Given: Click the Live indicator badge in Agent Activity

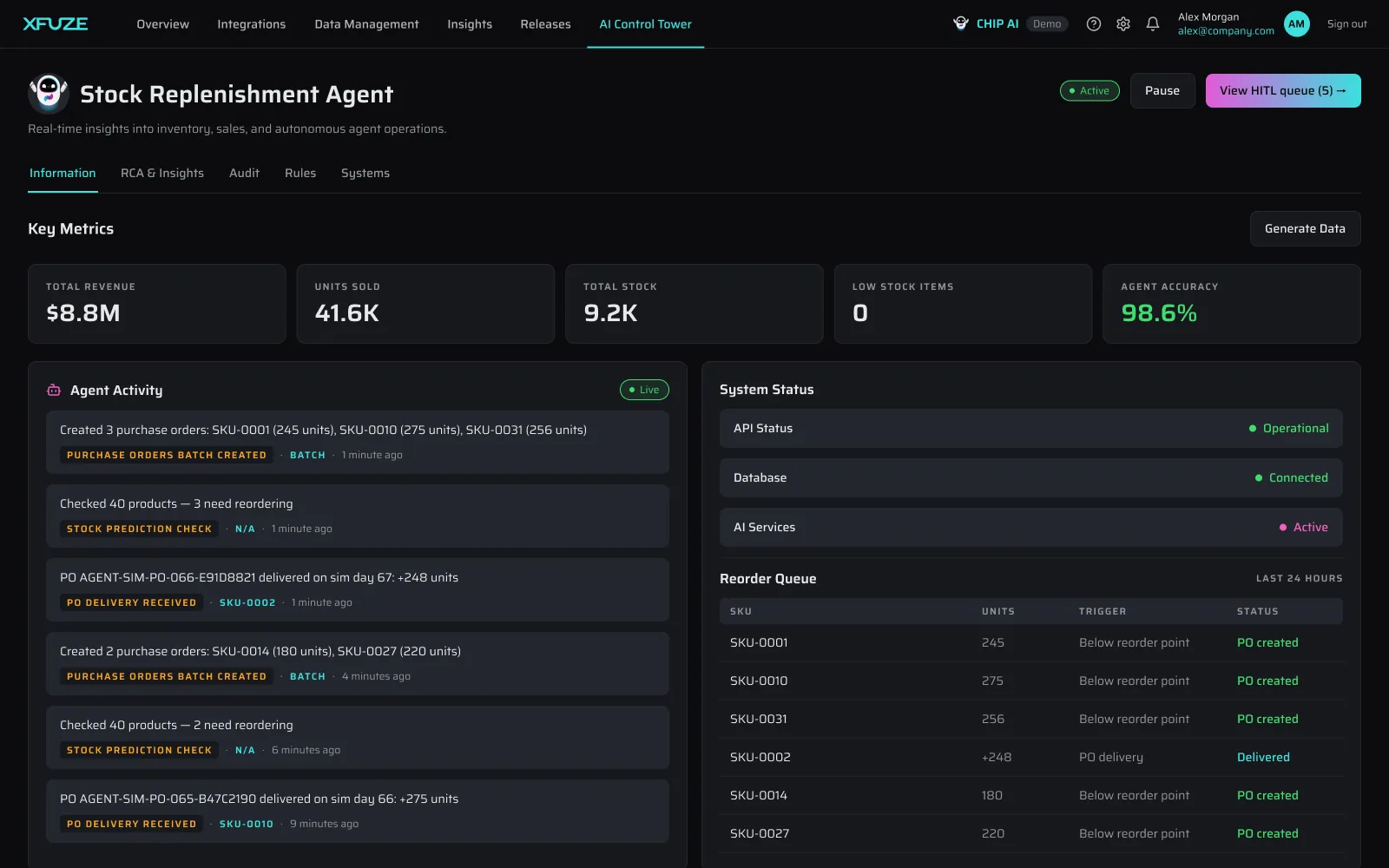Looking at the screenshot, I should pos(644,390).
